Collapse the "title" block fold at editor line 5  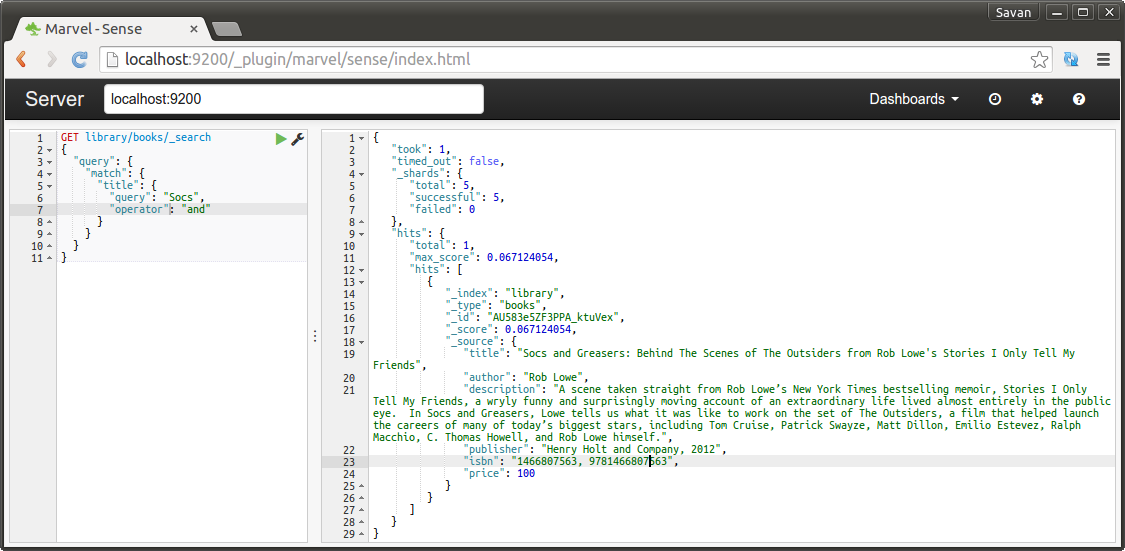49,186
